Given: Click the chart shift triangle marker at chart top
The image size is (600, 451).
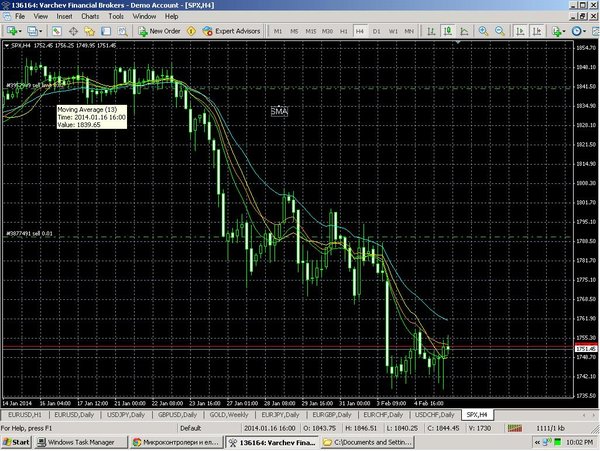Looking at the screenshot, I should 458,42.
